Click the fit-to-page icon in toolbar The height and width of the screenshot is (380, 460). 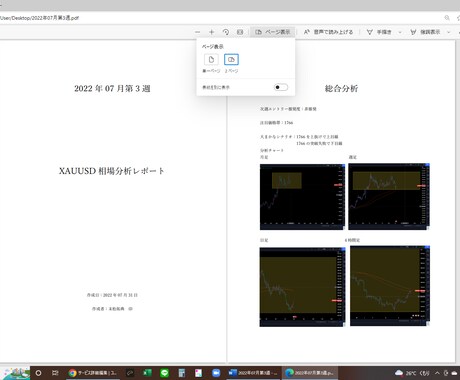coord(240,32)
